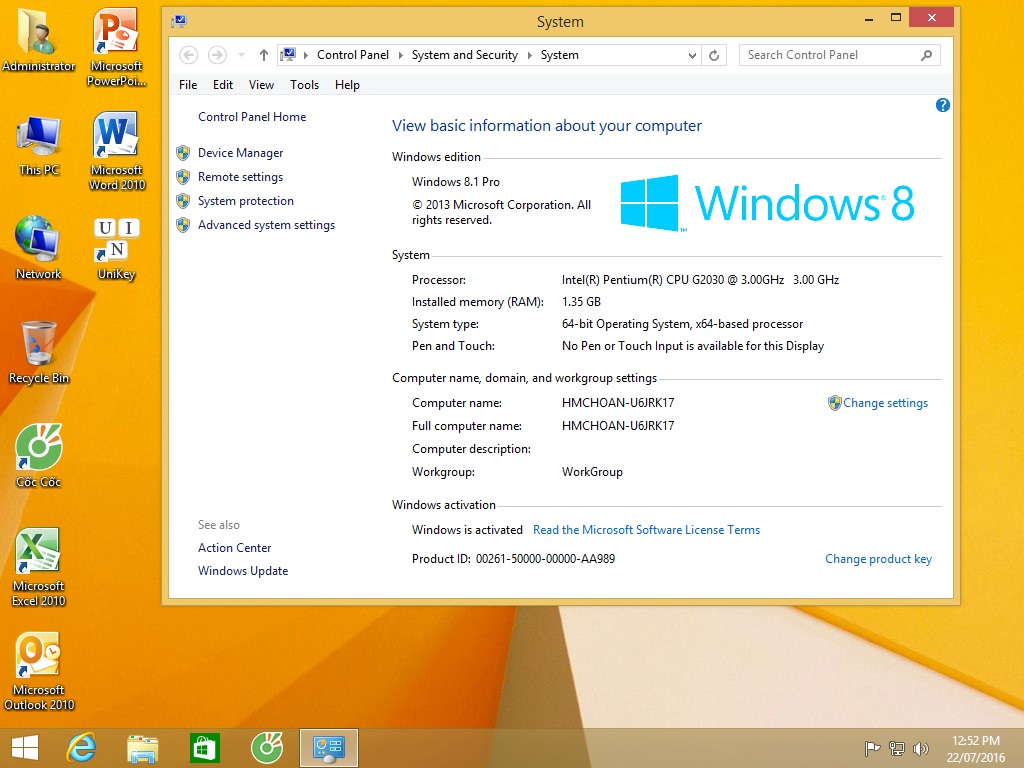This screenshot has width=1024, height=768.
Task: Go to Control Panel Home
Action: pyautogui.click(x=252, y=117)
